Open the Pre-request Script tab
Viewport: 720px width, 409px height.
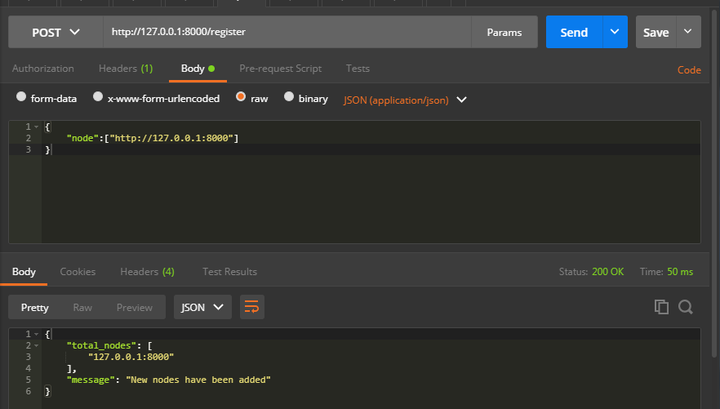280,69
